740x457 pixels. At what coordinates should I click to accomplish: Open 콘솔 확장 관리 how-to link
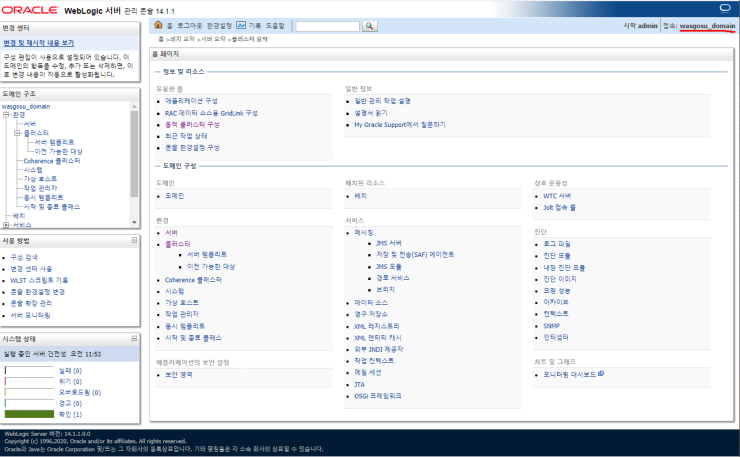tap(31, 304)
